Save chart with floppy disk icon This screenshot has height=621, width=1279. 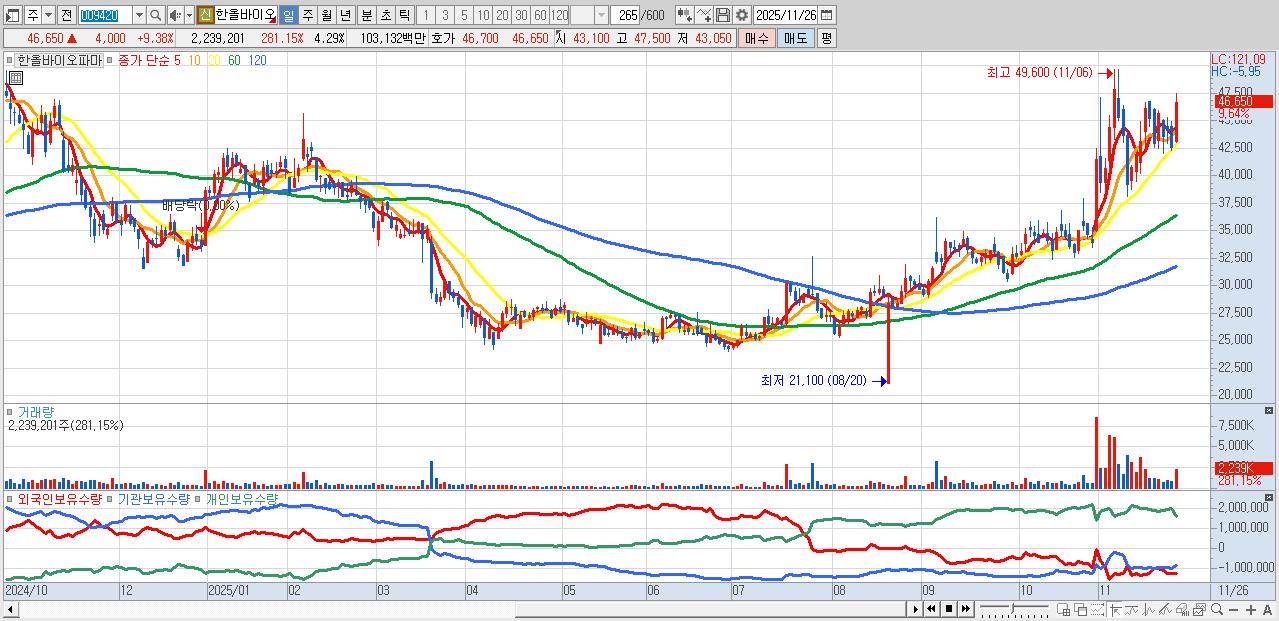coord(723,15)
